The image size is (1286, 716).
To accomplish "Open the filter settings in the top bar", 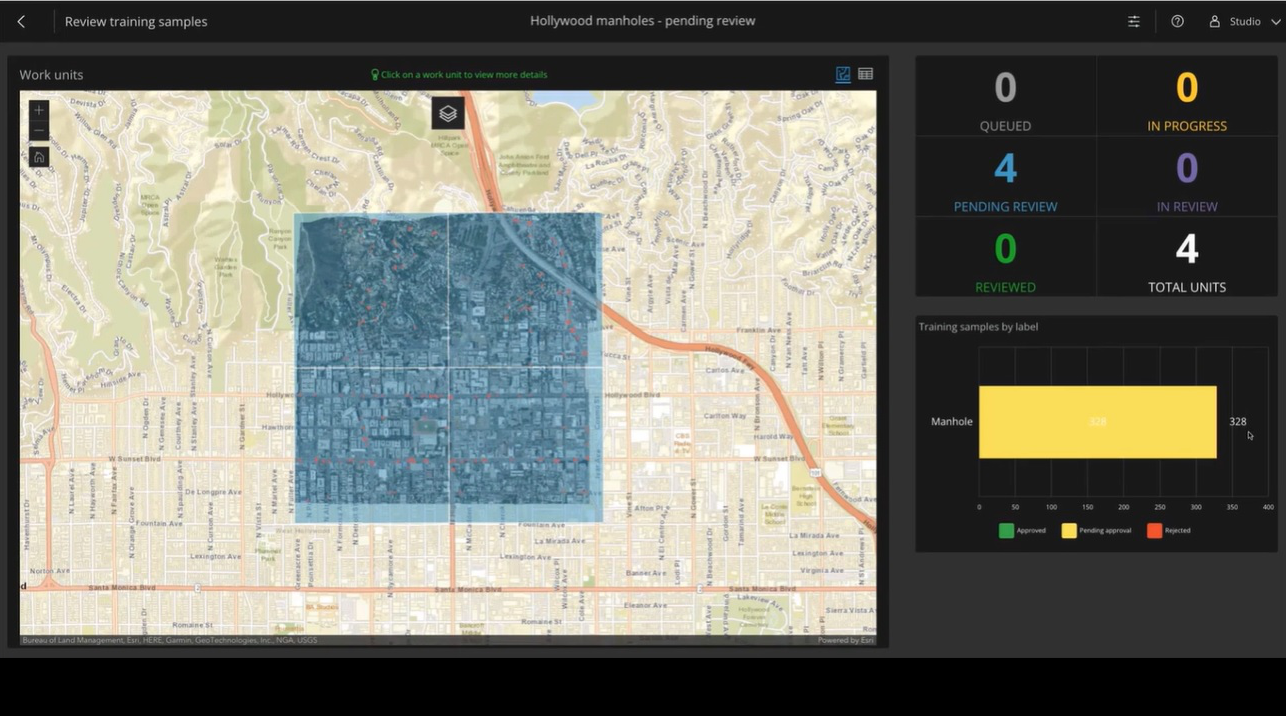I will click(1133, 20).
